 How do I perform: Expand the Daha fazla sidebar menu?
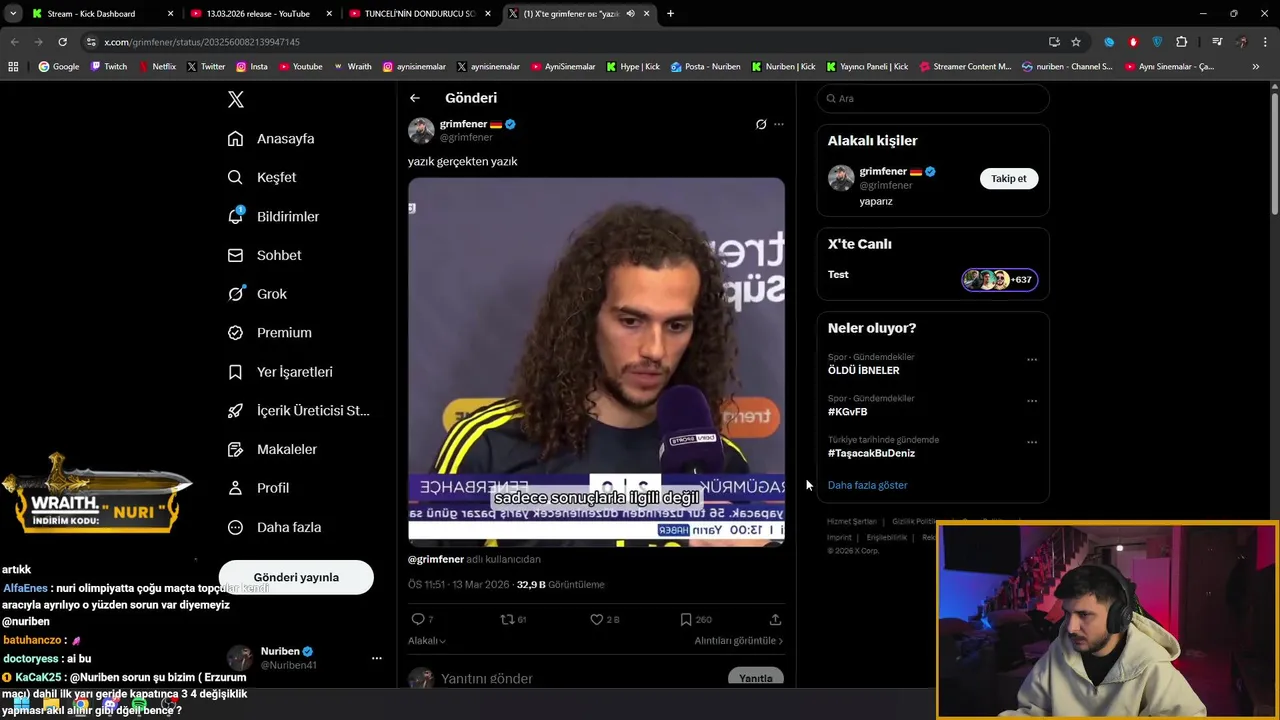274,527
